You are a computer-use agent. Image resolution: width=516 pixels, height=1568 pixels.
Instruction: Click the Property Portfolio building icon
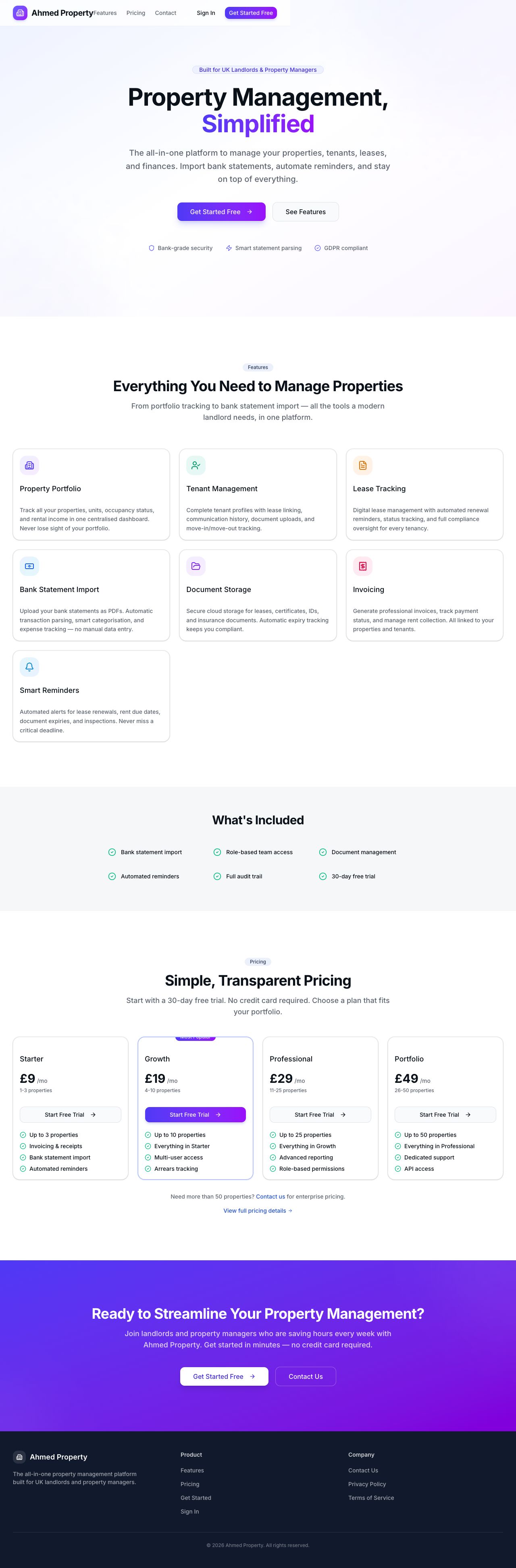(29, 465)
